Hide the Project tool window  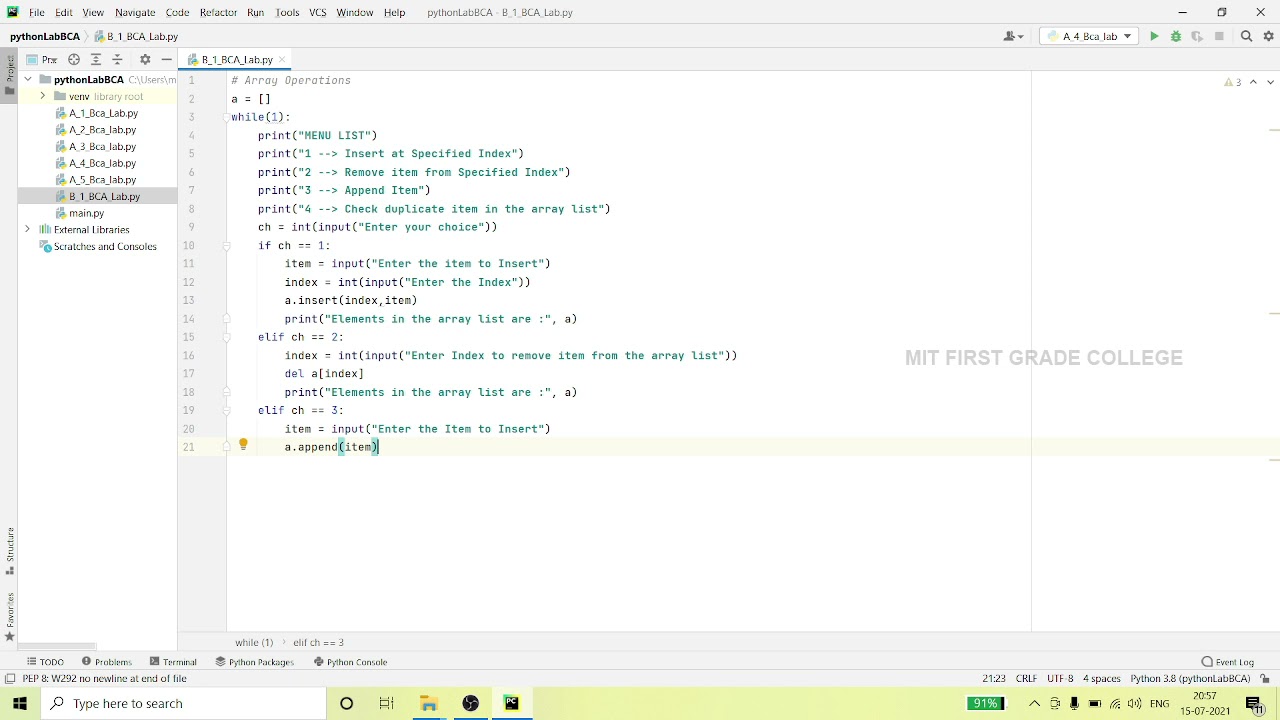coord(166,60)
